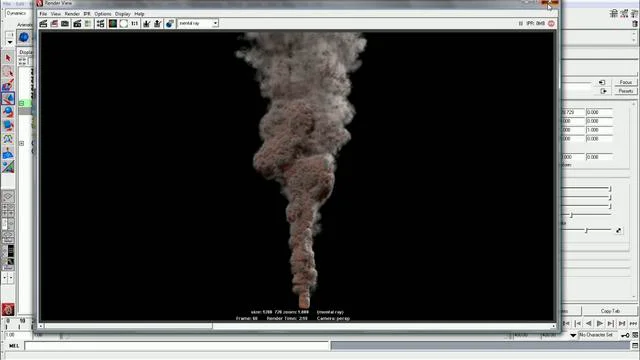Select the Rotate tool in Maya toolbox
Screen dimensions: 640x360
pyautogui.click(x=8, y=112)
